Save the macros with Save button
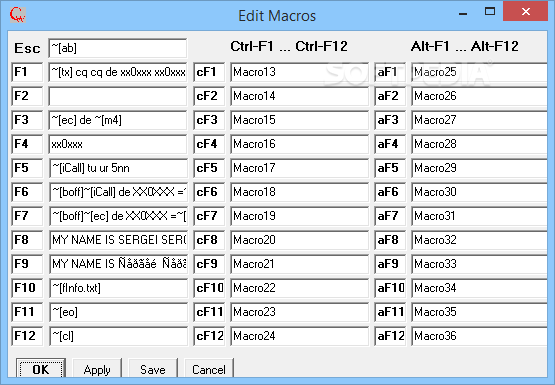This screenshot has height=385, width=555. click(153, 369)
